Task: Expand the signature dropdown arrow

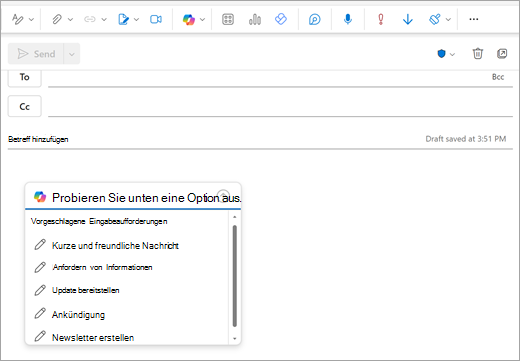Action: (136, 20)
